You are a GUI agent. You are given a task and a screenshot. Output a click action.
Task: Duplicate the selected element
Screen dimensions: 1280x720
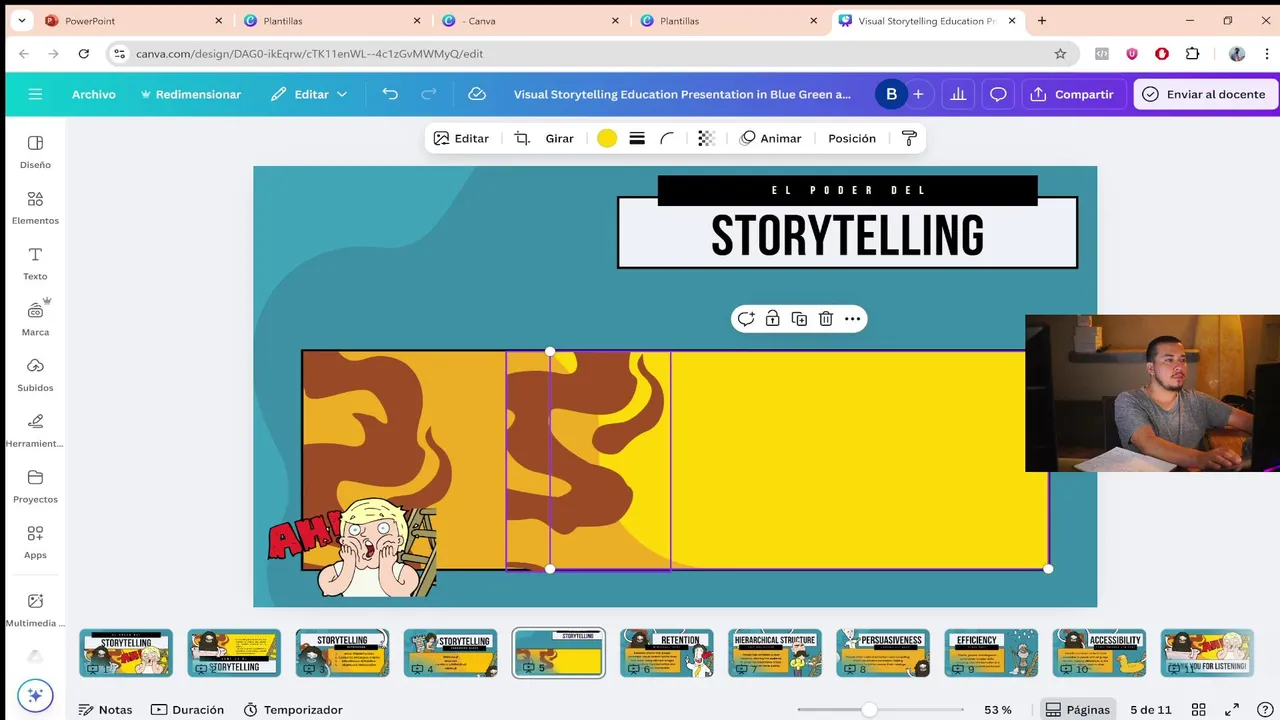point(799,319)
